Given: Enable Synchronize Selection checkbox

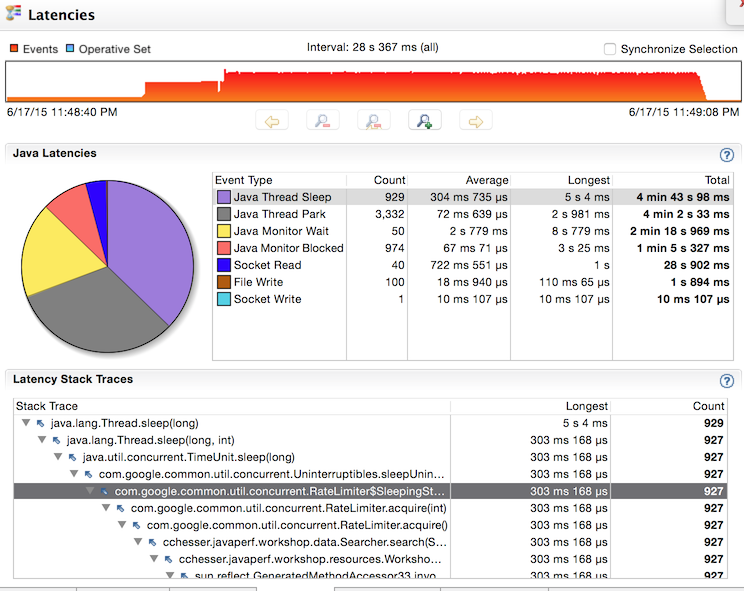Looking at the screenshot, I should 610,49.
